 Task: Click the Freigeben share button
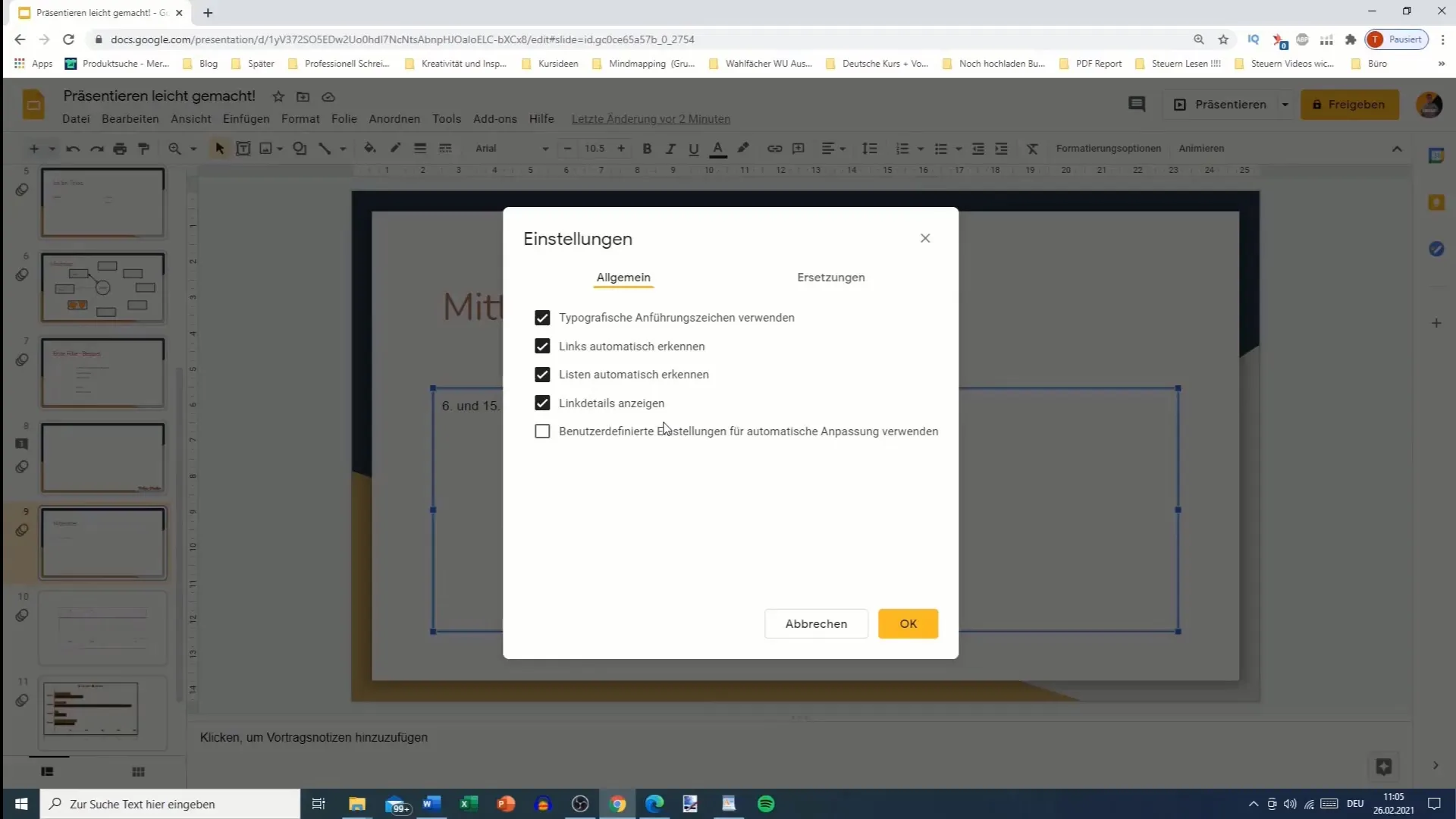tap(1349, 105)
